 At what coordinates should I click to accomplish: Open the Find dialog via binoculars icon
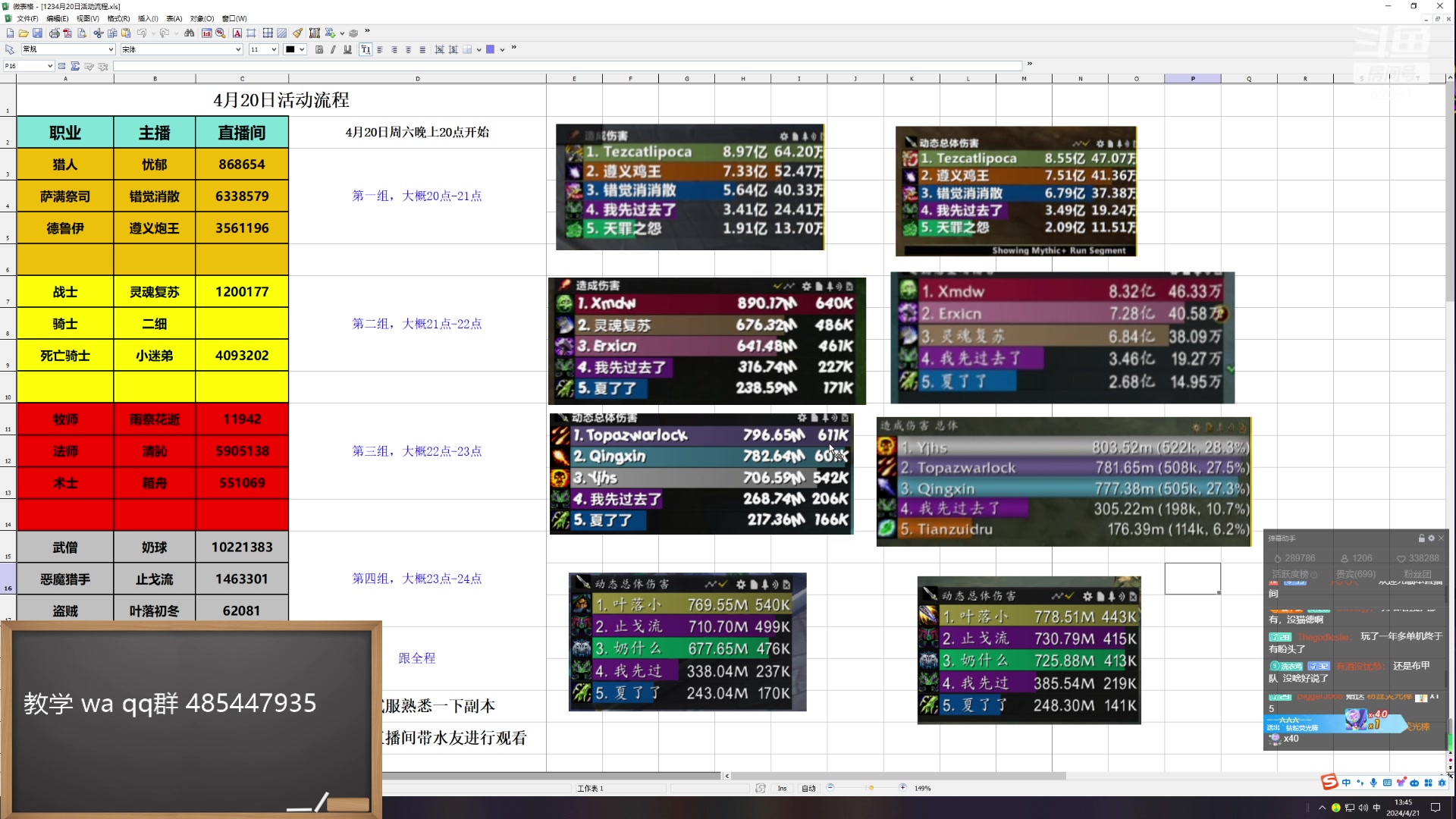189,33
